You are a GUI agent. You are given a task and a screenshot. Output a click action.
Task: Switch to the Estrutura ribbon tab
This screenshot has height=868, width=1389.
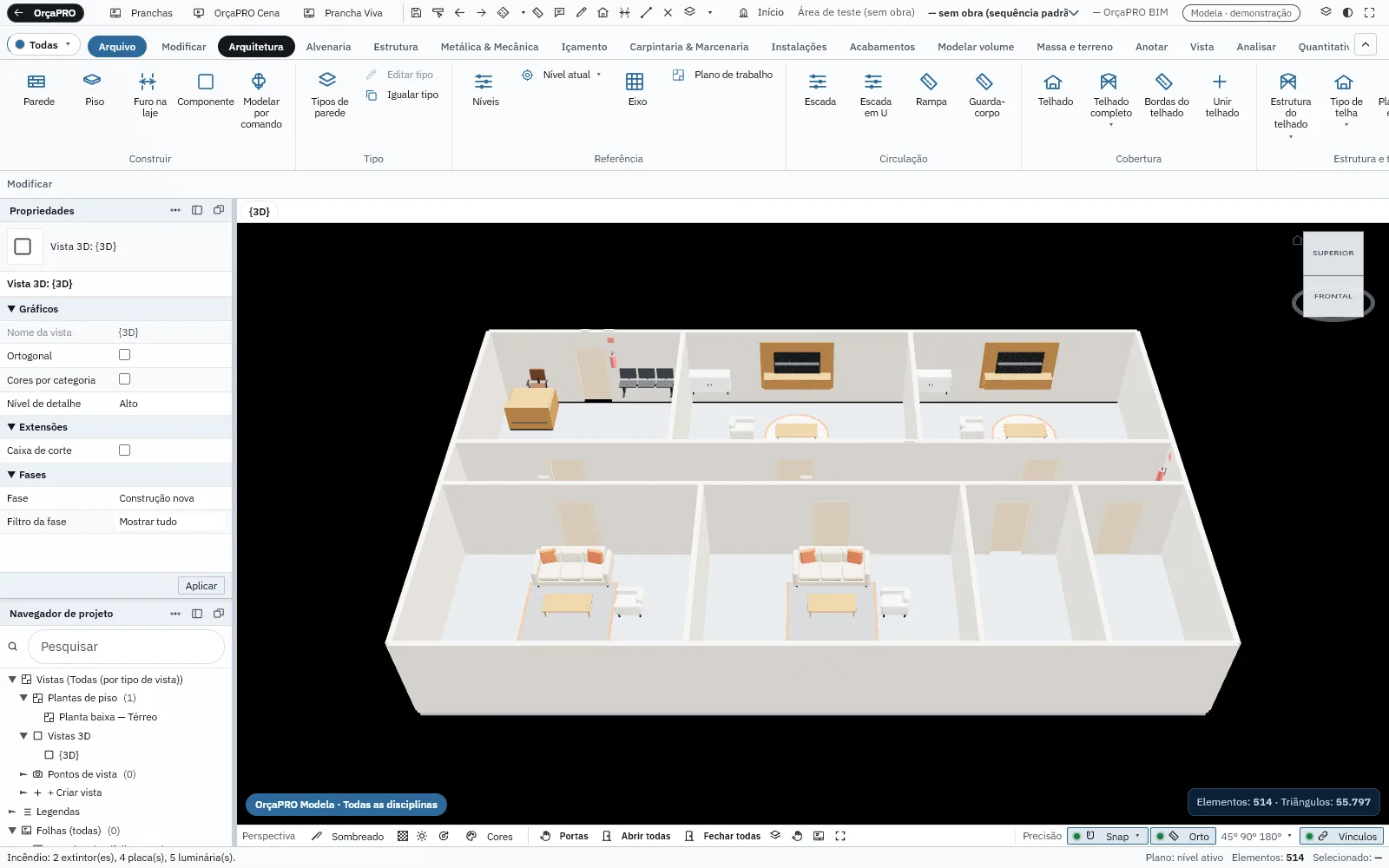396,47
